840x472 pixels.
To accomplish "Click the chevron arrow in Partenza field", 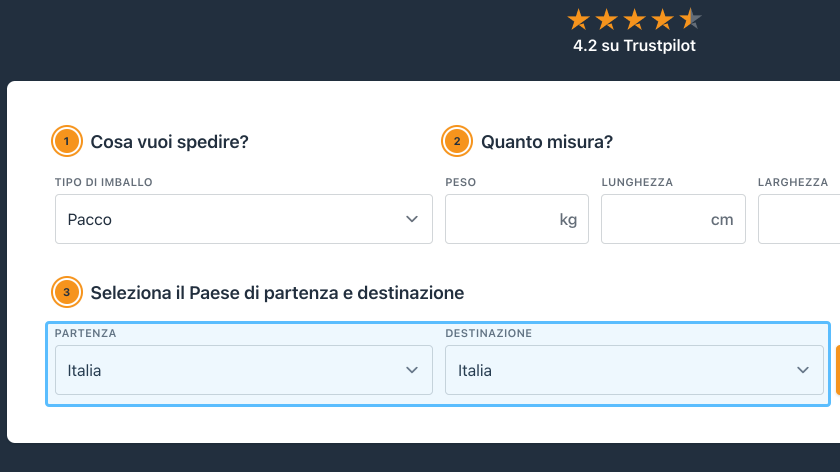I will coord(412,370).
